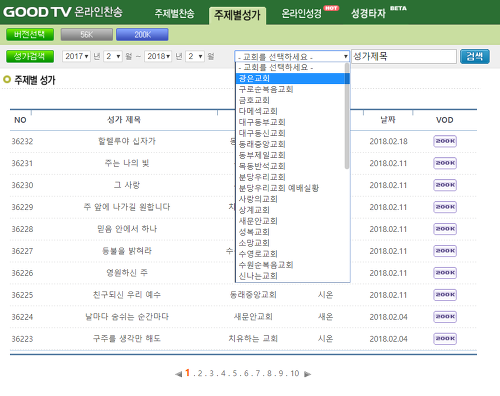
Task: Select 구로순복음교회 in the dropdown list
Action: pyautogui.click(x=290, y=89)
